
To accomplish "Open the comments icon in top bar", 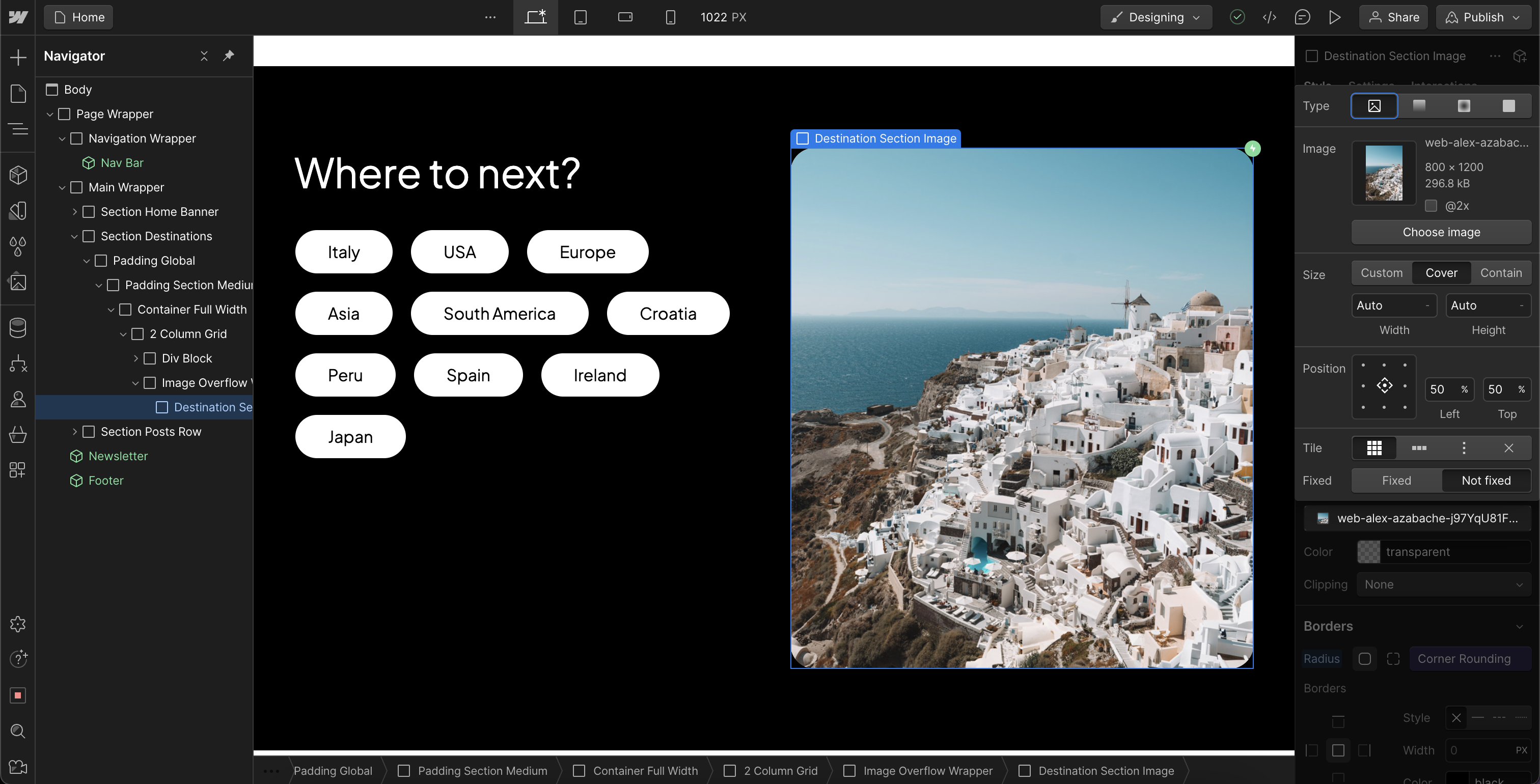I will pyautogui.click(x=1302, y=17).
